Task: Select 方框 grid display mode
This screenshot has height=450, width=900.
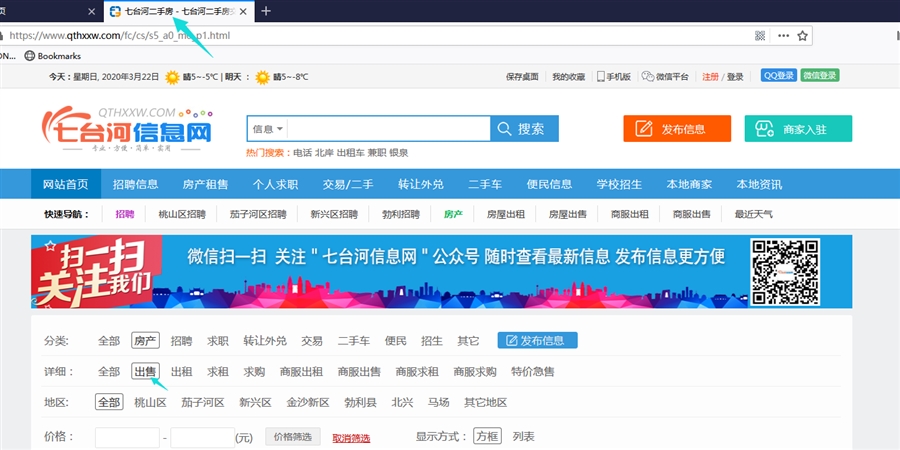Action: [487, 437]
